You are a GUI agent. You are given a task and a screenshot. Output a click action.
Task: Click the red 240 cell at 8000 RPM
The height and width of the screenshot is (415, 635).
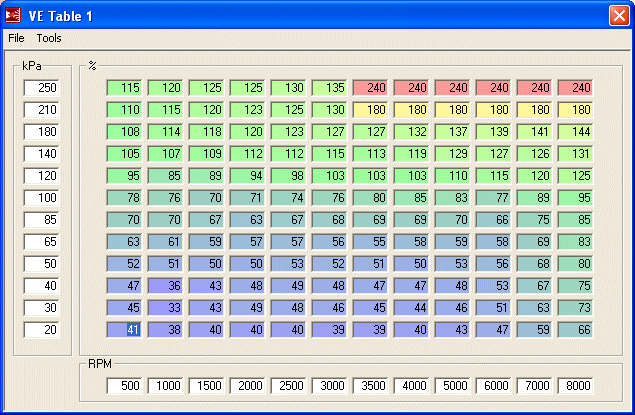coord(576,88)
